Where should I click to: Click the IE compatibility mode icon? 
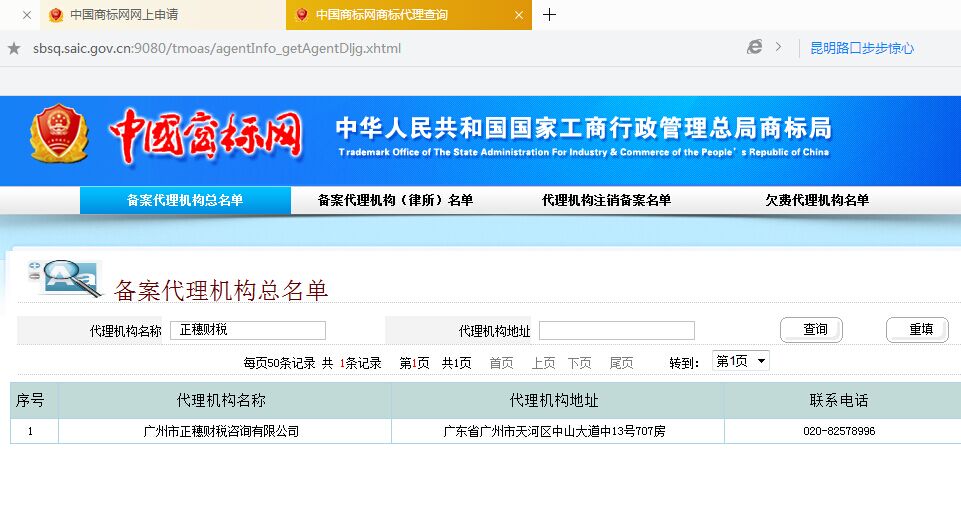755,47
